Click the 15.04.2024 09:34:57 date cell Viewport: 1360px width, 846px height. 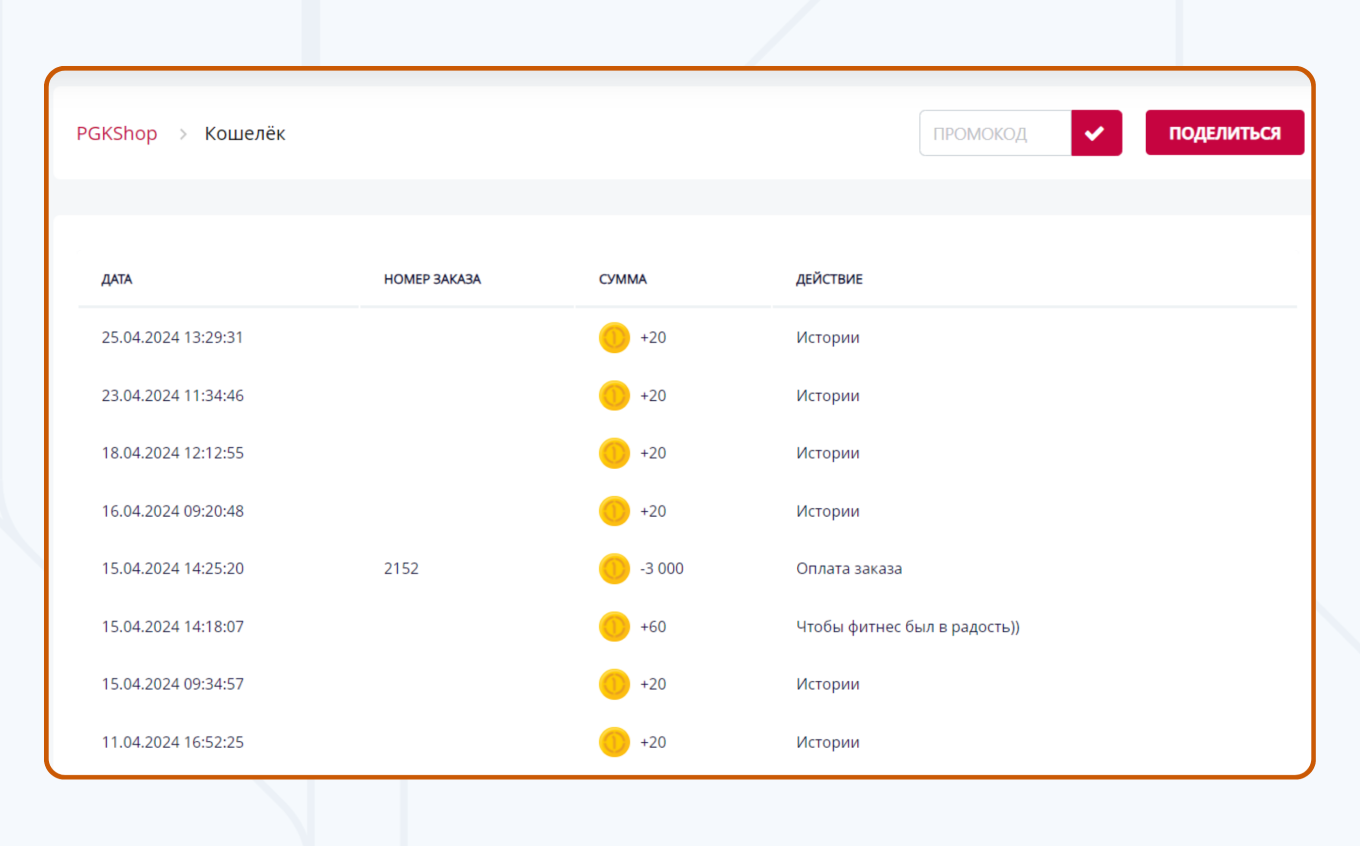click(172, 684)
